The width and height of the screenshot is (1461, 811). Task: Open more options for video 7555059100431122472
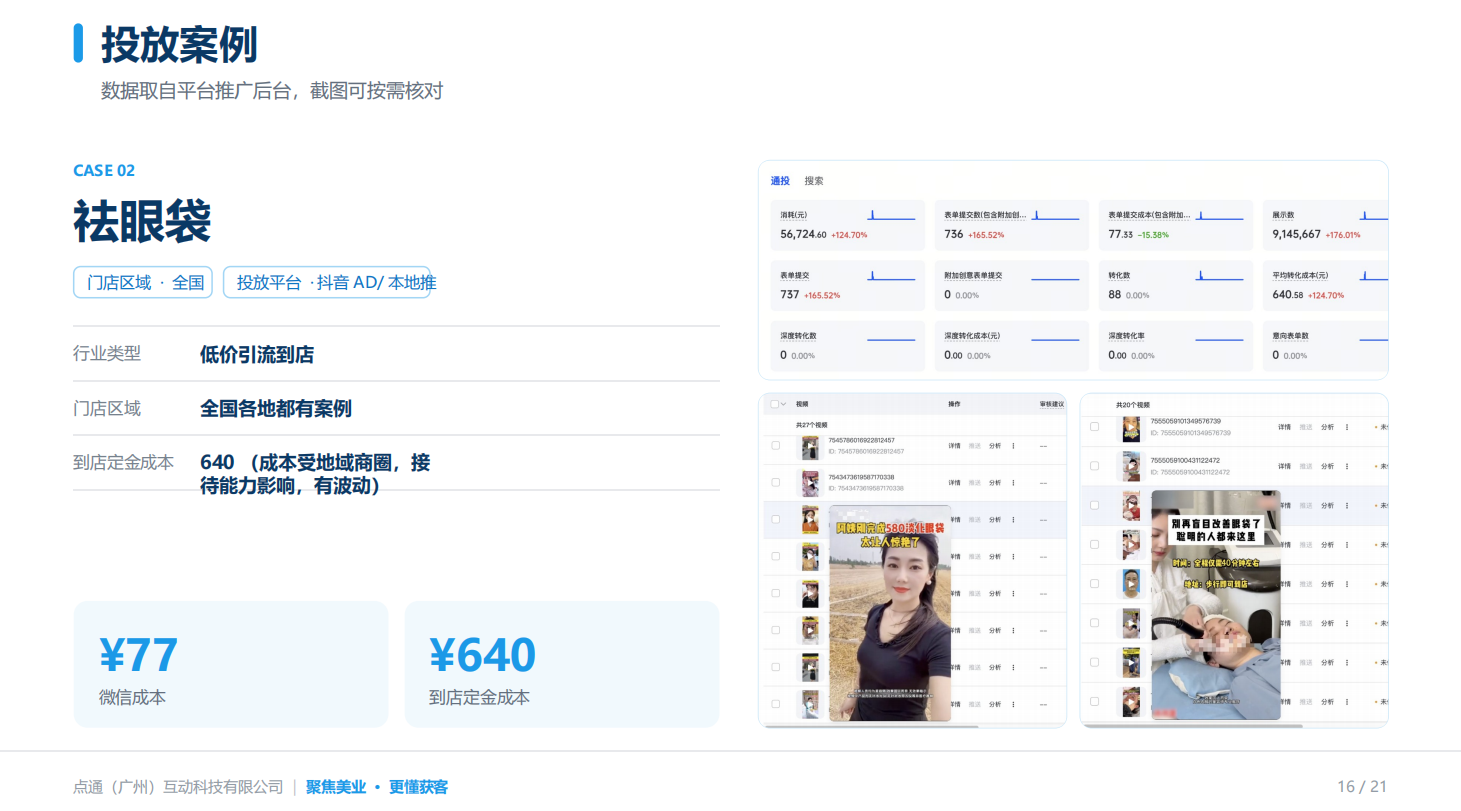click(1346, 466)
